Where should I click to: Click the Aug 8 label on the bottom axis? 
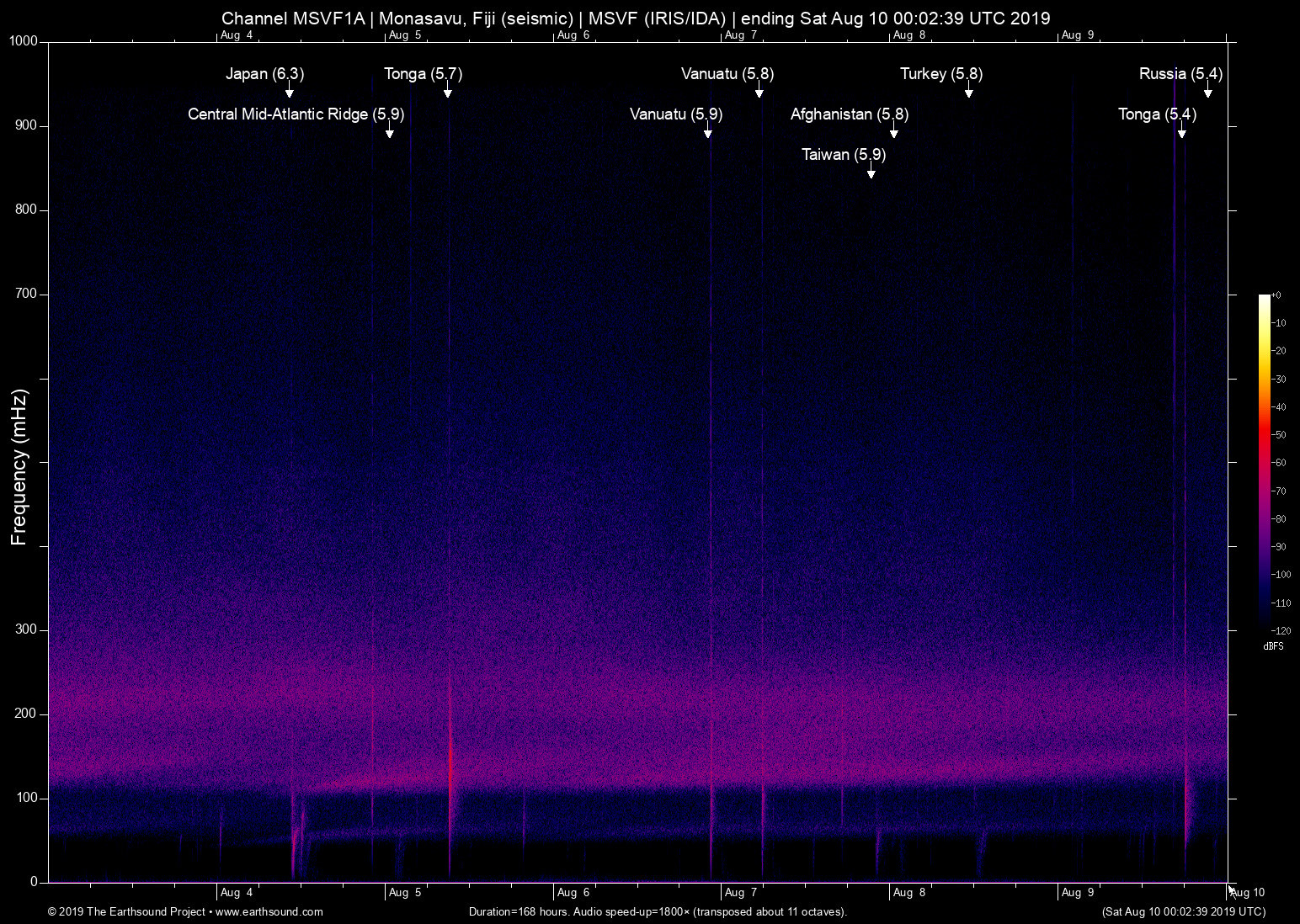pyautogui.click(x=909, y=893)
